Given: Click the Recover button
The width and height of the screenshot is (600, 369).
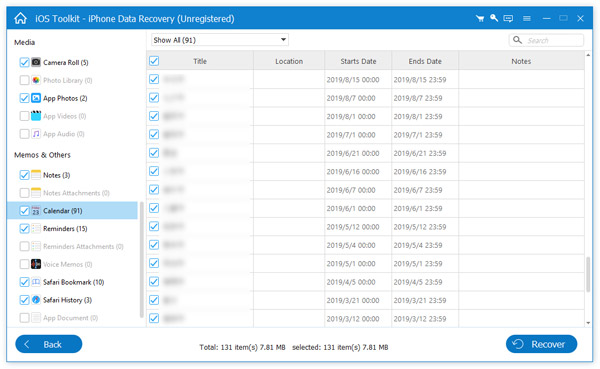Looking at the screenshot, I should pos(541,344).
